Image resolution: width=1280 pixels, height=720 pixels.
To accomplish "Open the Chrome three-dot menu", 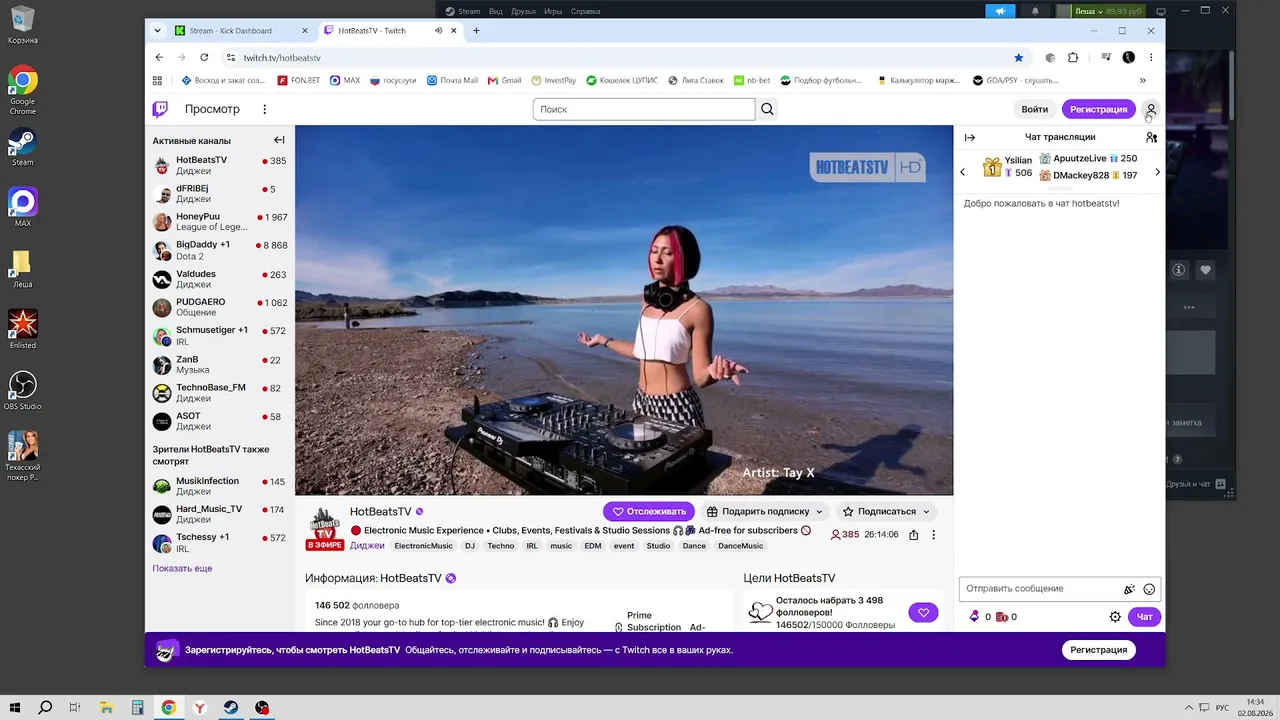I will point(1151,58).
